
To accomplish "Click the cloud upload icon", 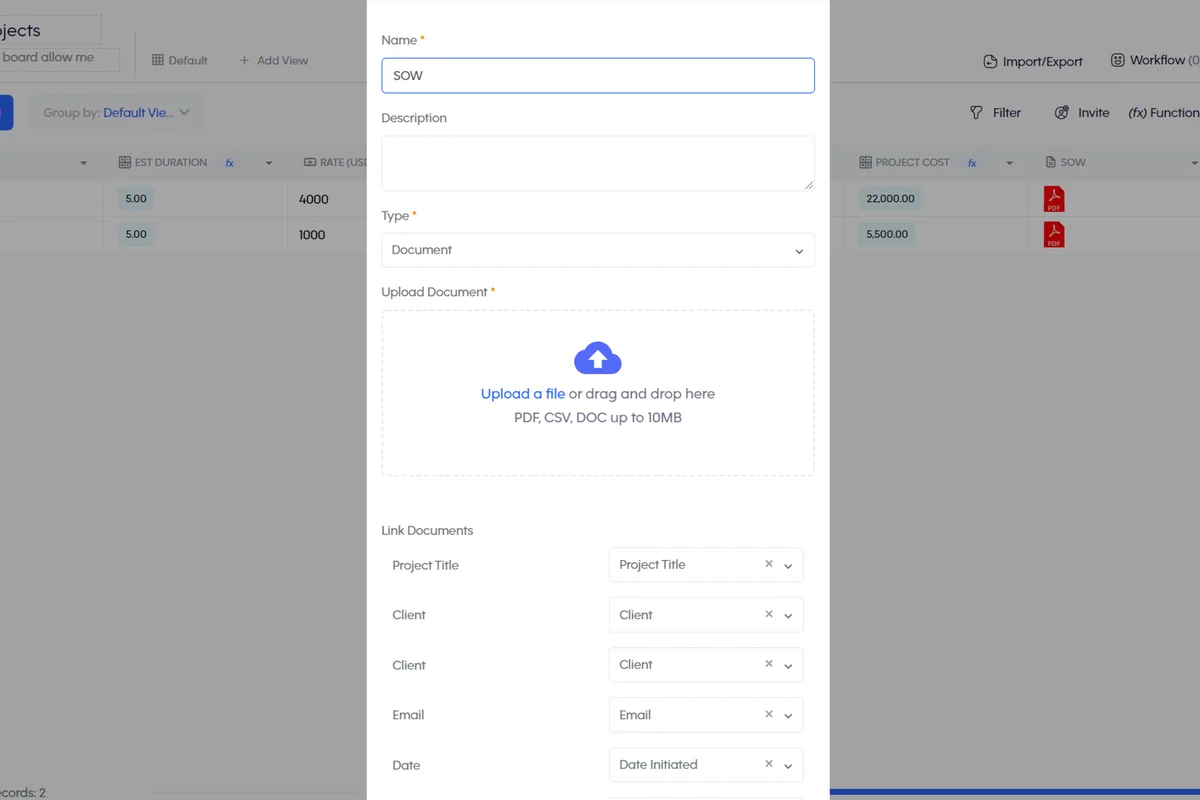I will 598,358.
